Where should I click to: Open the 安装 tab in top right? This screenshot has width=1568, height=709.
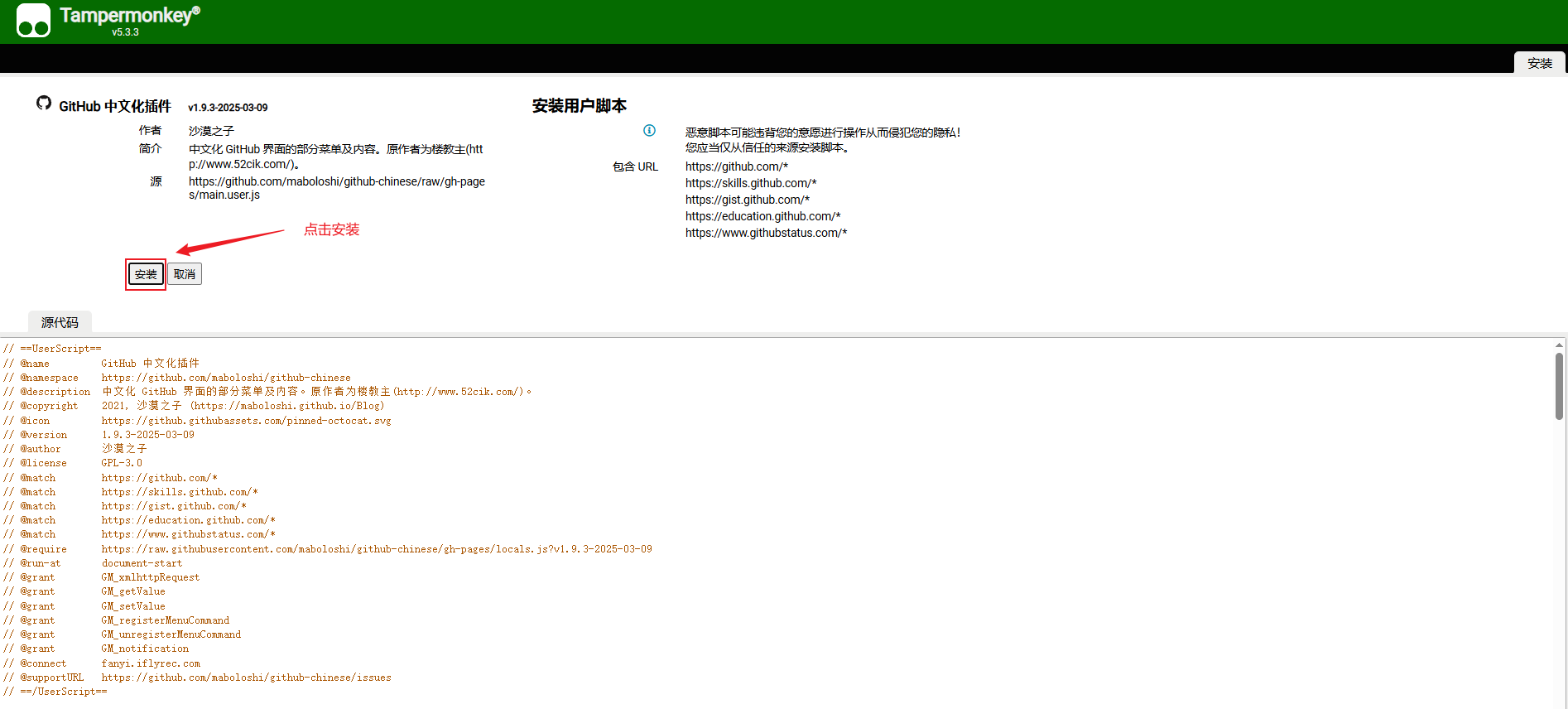click(1540, 63)
